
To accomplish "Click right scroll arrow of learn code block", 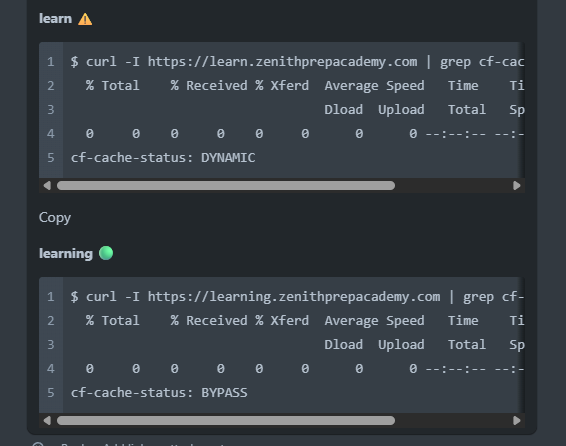I will [x=517, y=185].
